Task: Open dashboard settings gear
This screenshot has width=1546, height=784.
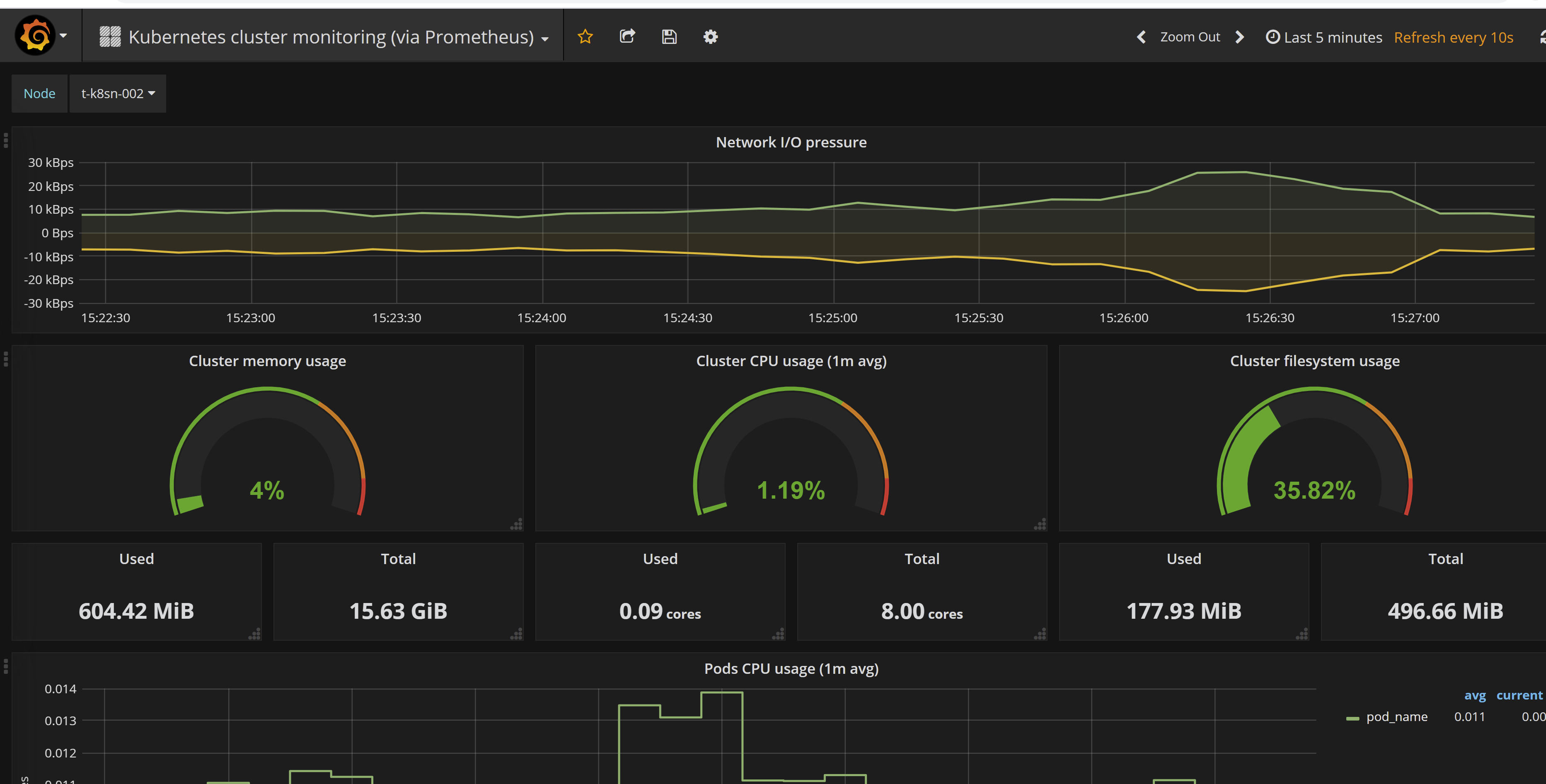Action: point(711,36)
